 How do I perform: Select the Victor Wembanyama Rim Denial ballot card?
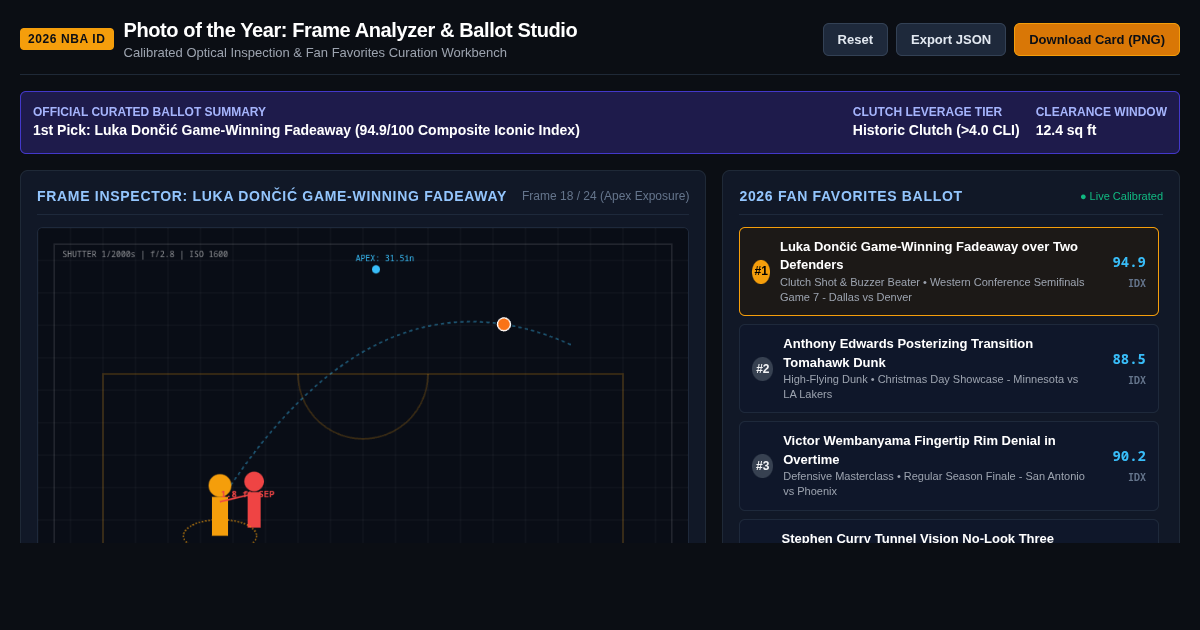point(949,465)
